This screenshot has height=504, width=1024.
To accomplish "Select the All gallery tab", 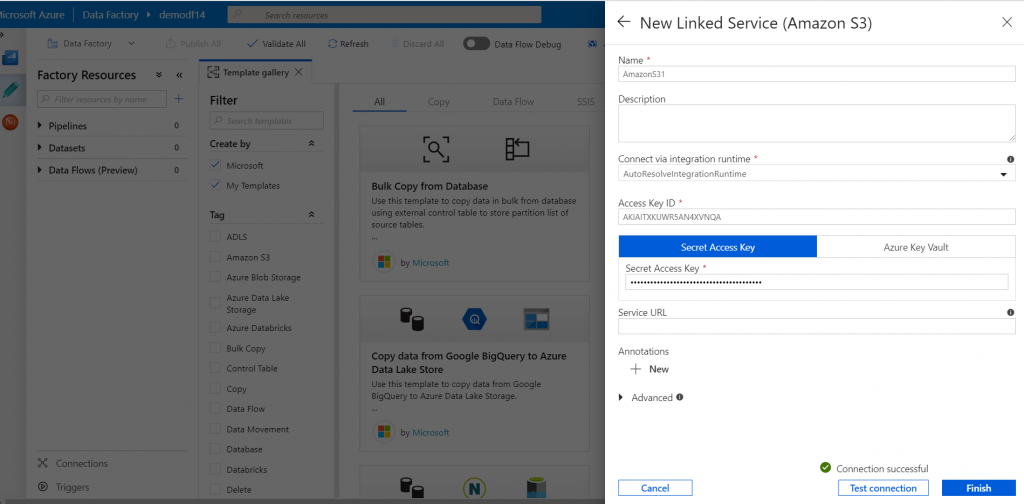I will pos(379,101).
